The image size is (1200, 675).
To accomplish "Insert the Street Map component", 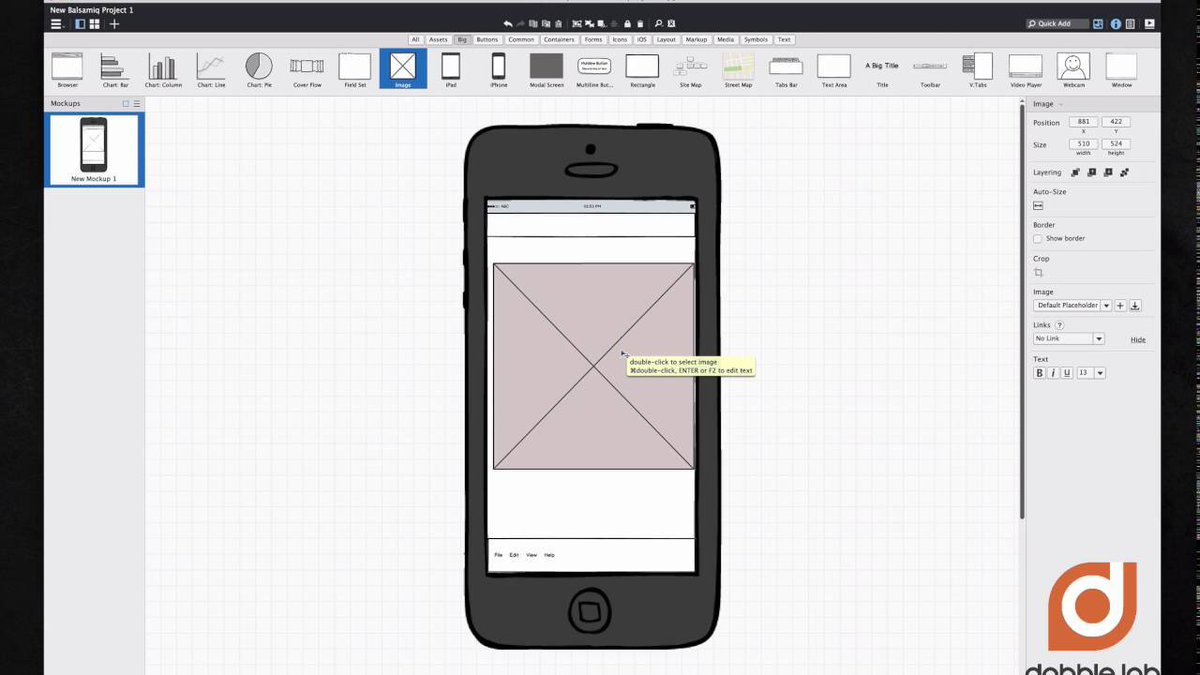I will coord(739,70).
